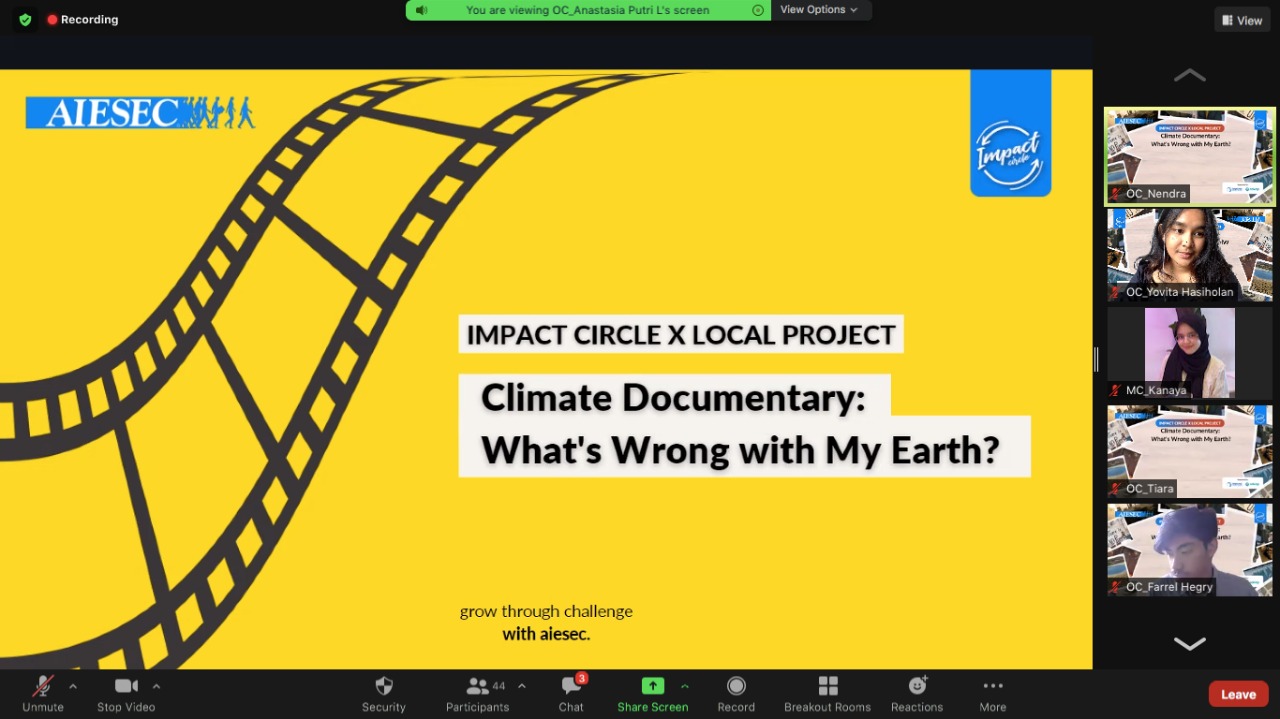1280x719 pixels.
Task: Expand video settings arrow beside Stop Video
Action: [x=156, y=686]
